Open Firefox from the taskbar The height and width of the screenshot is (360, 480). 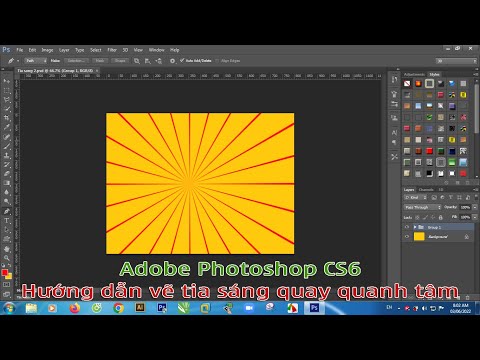point(75,308)
